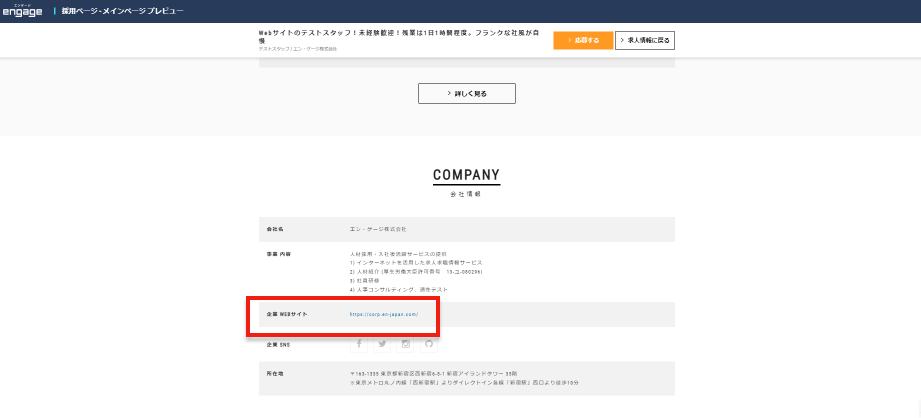Image resolution: width=921 pixels, height=418 pixels.
Task: Click 求人情報に戻る button
Action: coord(645,41)
